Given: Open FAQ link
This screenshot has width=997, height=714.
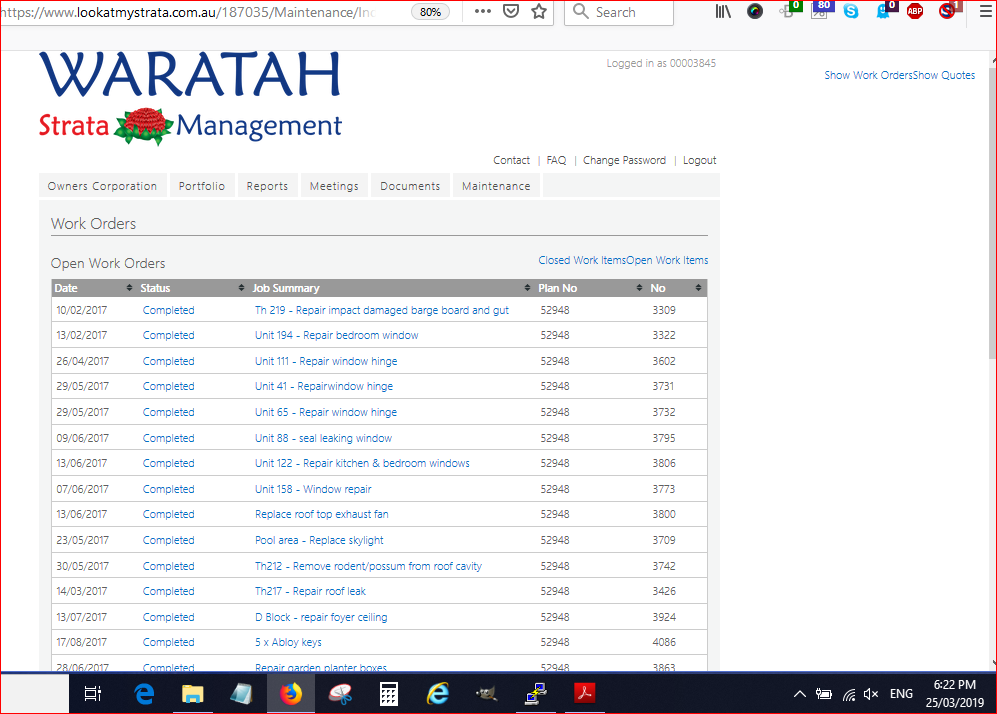Looking at the screenshot, I should [x=556, y=160].
